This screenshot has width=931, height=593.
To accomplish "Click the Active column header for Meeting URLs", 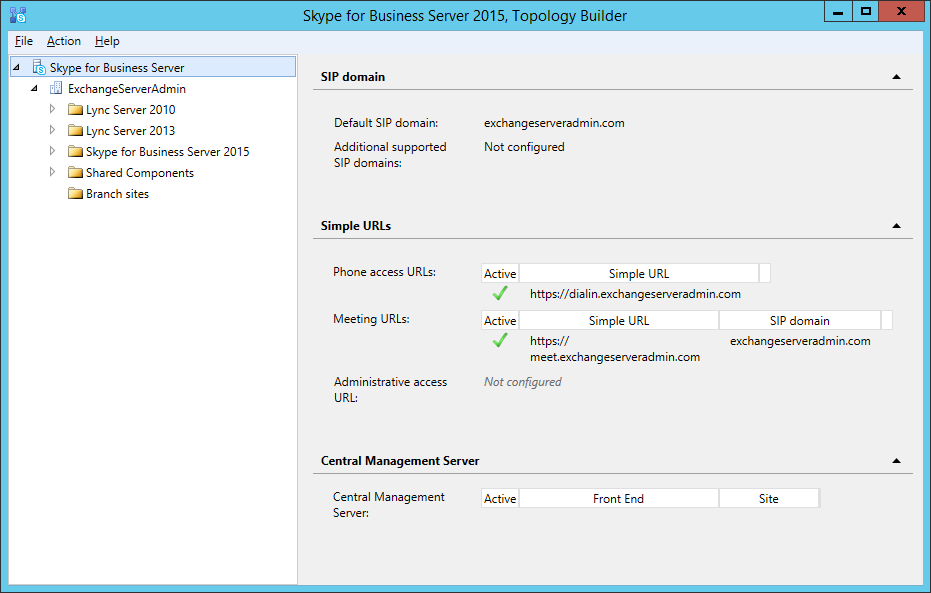I will click(x=500, y=320).
